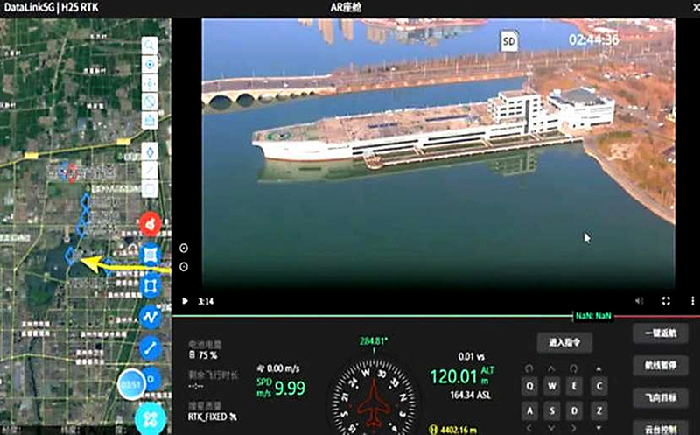The width and height of the screenshot is (700, 435).
Task: Center map with the target locate icon
Action: click(x=150, y=64)
